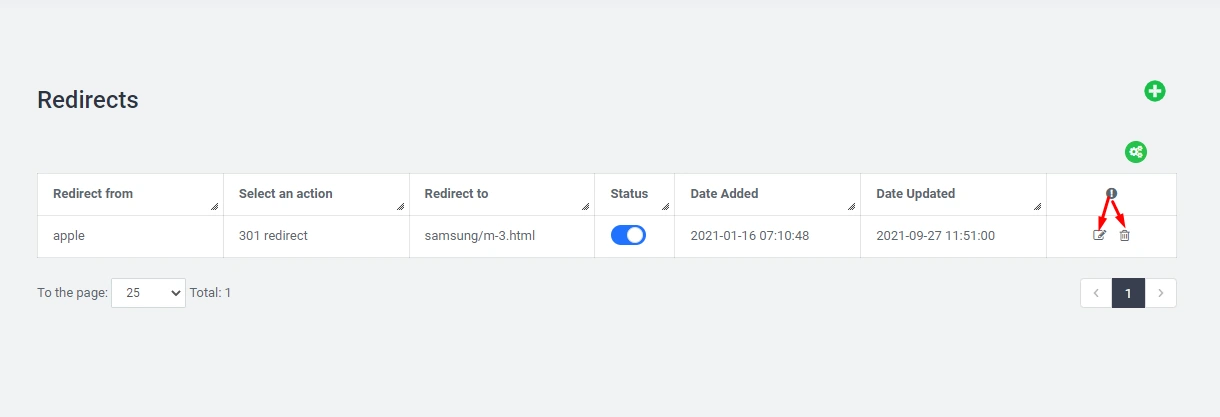Select page 1 in pagination
Screen dimensions: 1220x417
1128,293
